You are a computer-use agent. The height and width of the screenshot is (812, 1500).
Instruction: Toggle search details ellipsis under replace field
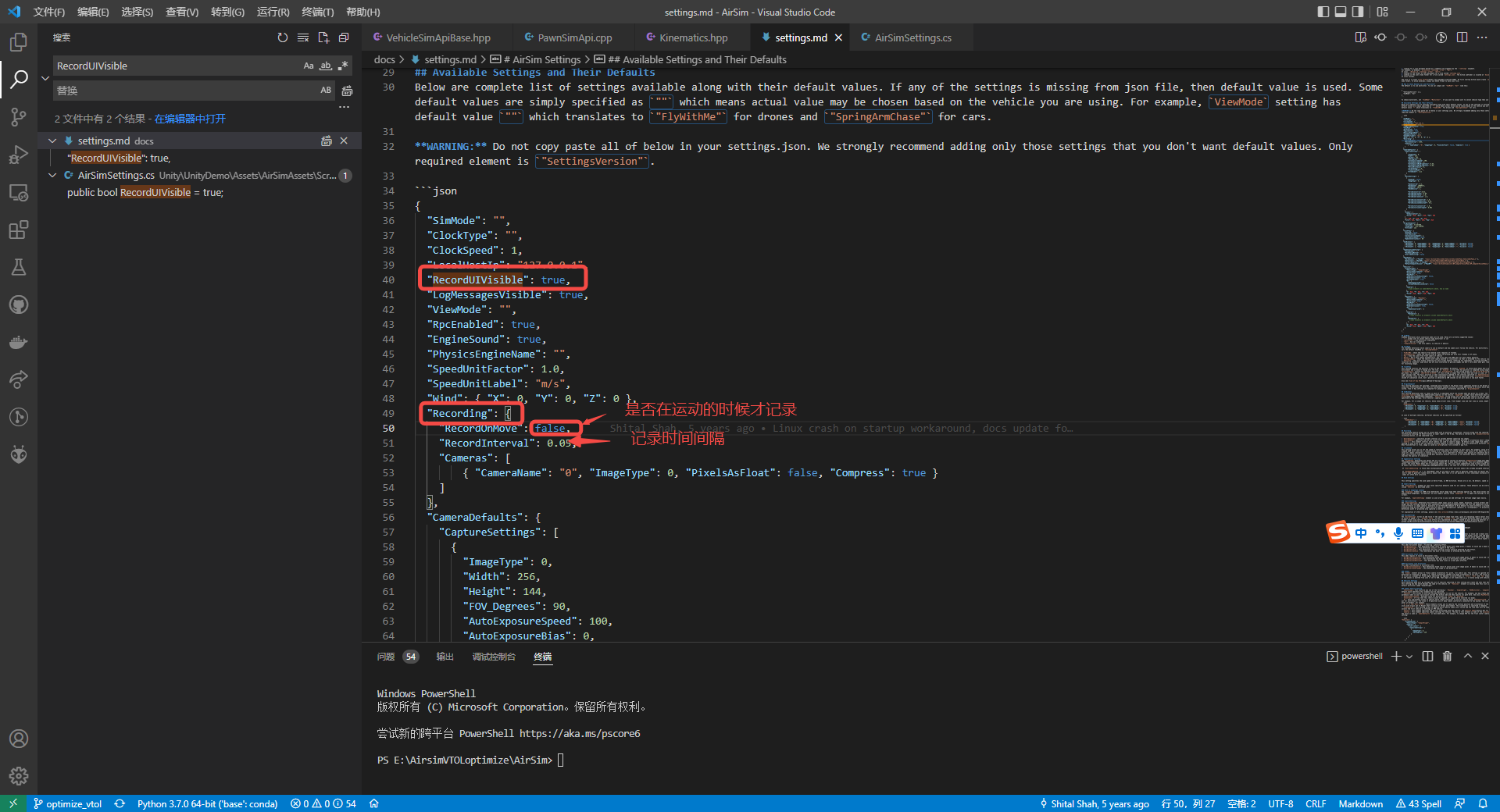point(344,107)
